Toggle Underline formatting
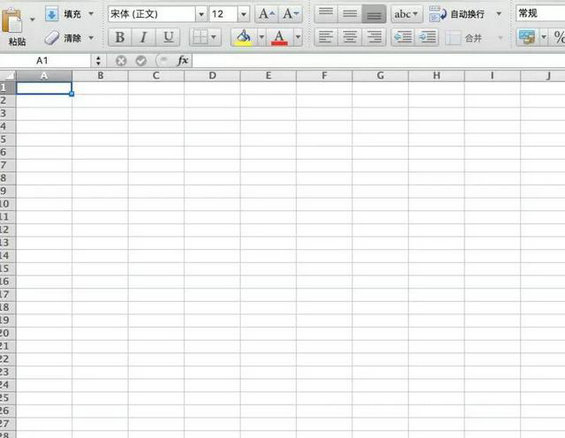Screen dimensions: 565x438 [168, 37]
